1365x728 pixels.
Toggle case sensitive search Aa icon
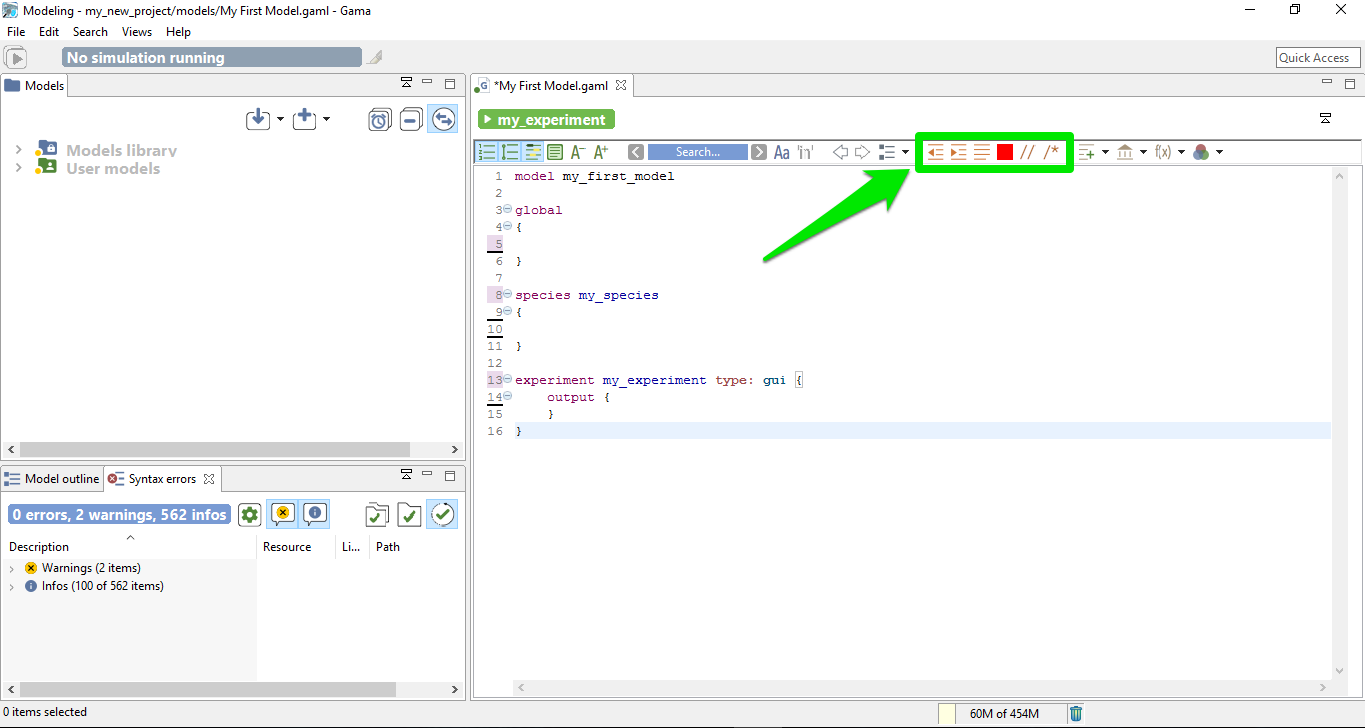[782, 152]
